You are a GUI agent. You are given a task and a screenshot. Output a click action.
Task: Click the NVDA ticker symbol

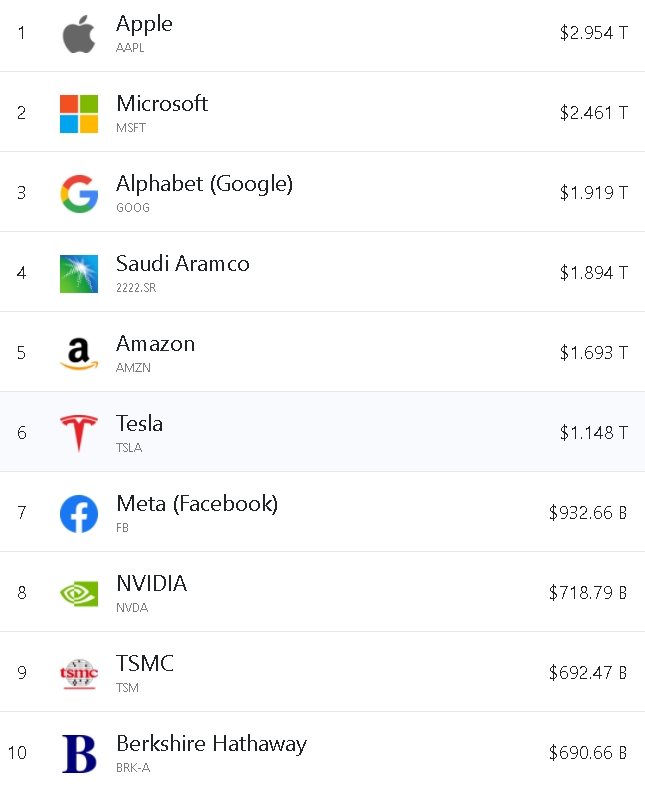131,607
